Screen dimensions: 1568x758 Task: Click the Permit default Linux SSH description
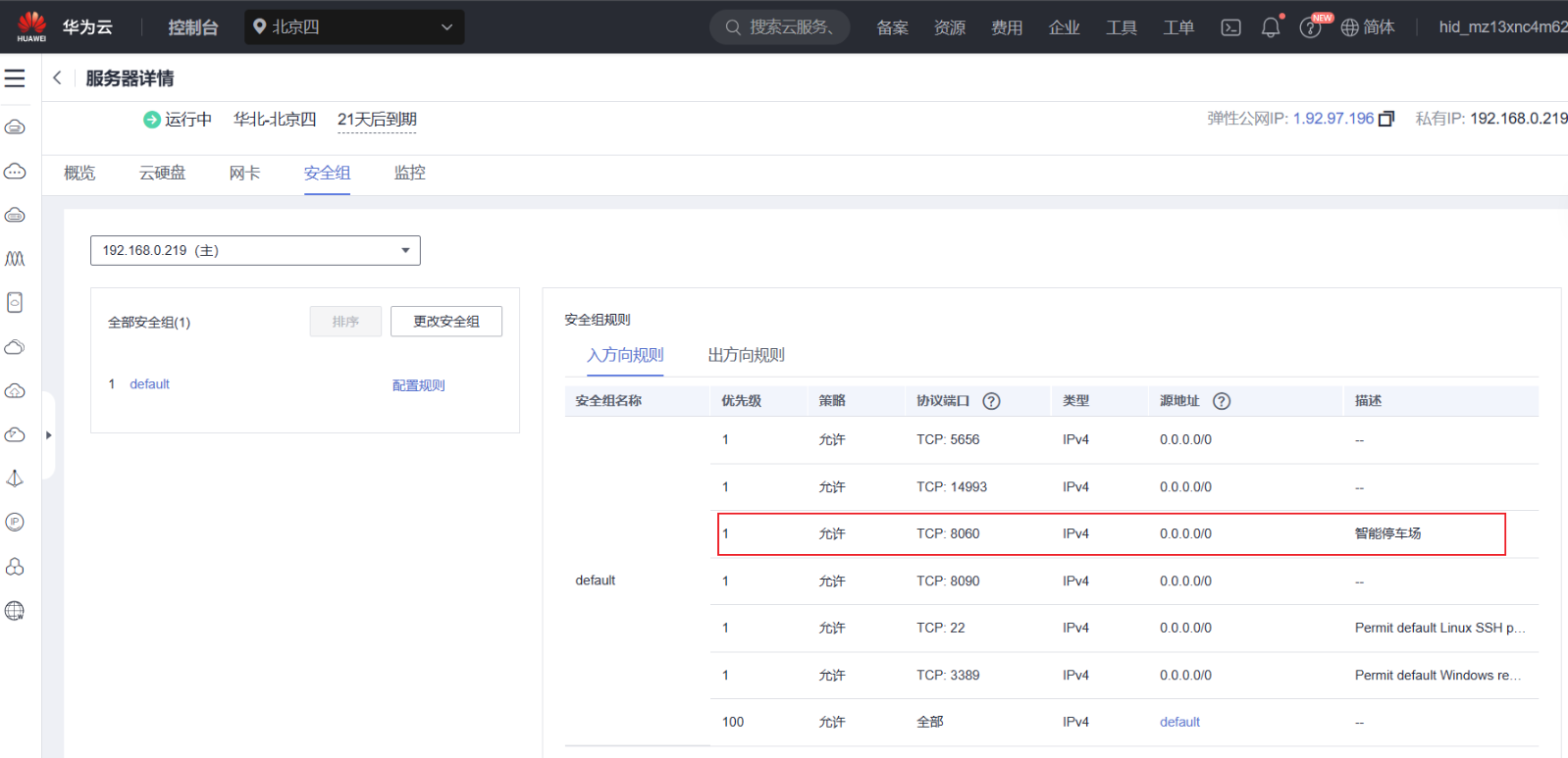click(x=1440, y=629)
